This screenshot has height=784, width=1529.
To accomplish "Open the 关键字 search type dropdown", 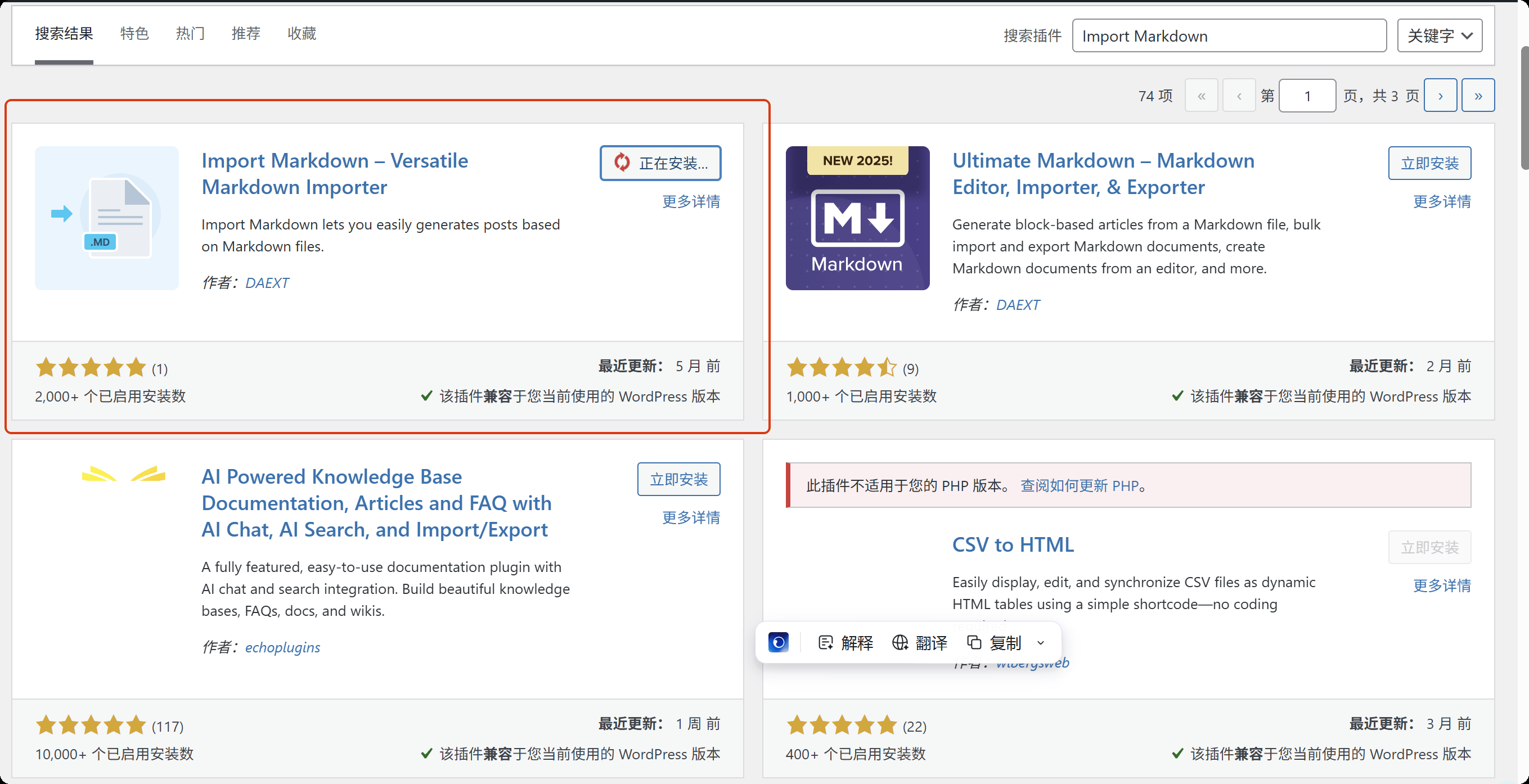I will point(1440,35).
